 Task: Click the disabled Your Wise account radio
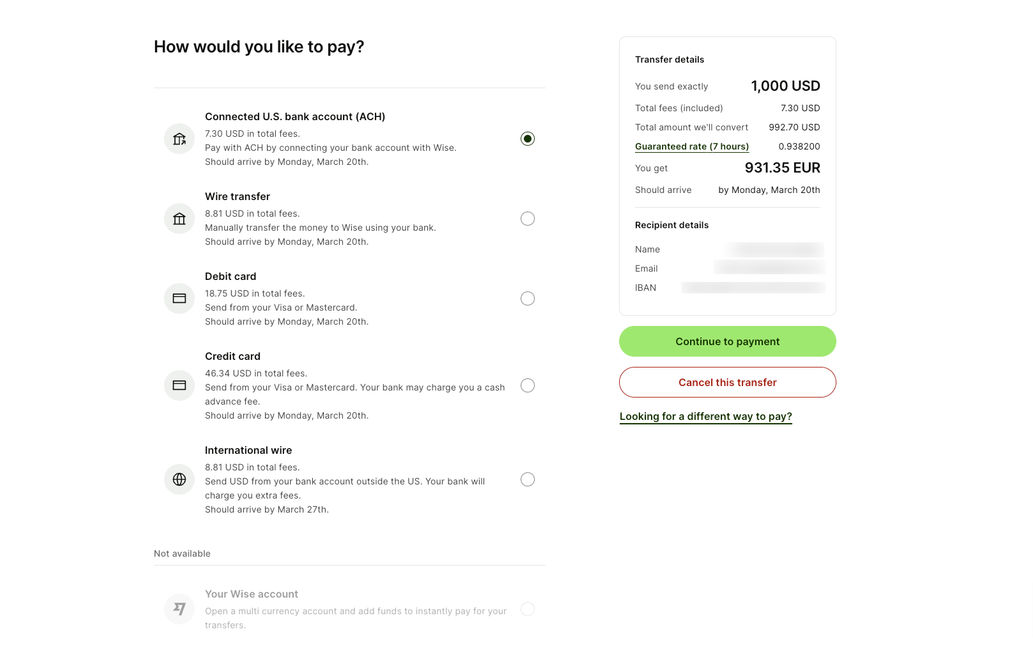(527, 608)
